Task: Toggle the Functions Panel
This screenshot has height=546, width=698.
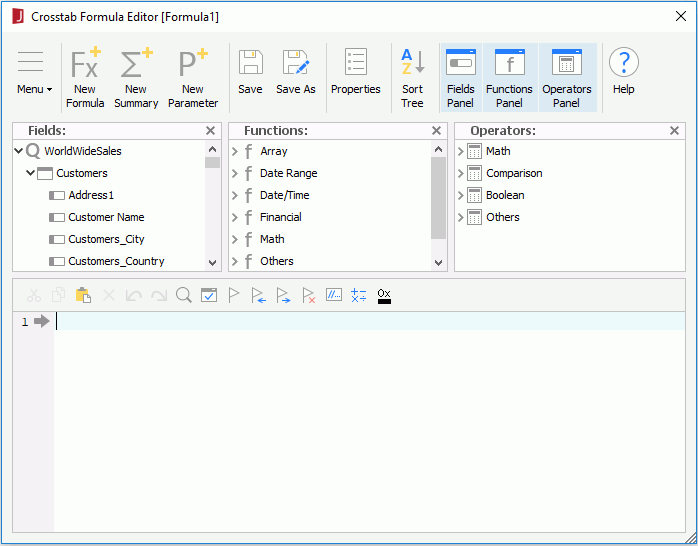Action: tap(509, 78)
